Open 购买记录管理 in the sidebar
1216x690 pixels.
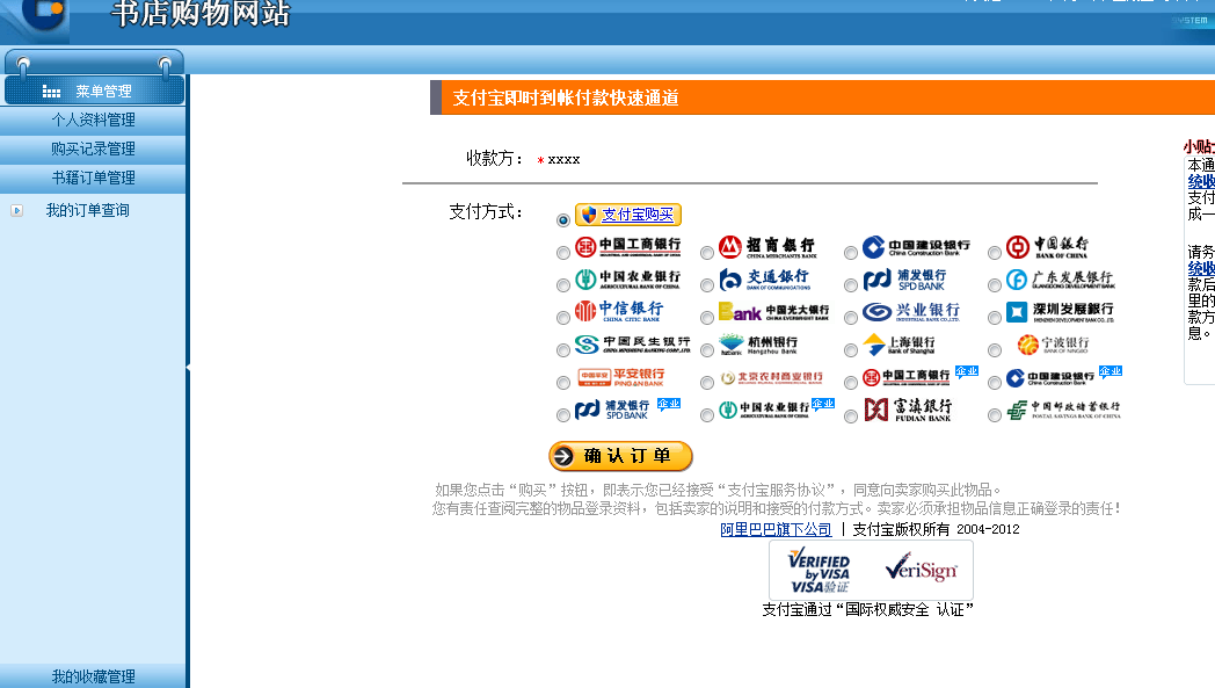pos(93,149)
